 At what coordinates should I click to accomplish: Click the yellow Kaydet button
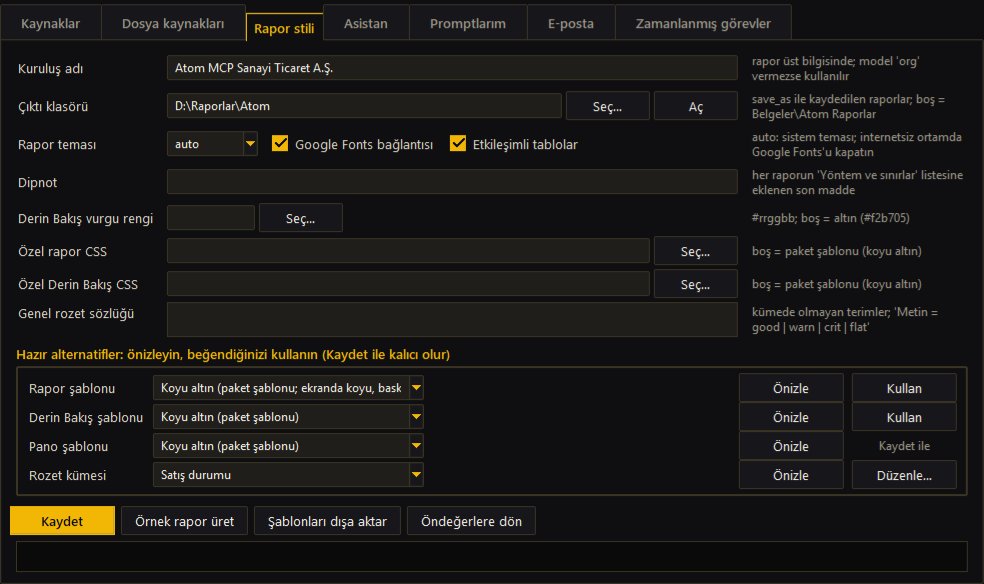(62, 521)
